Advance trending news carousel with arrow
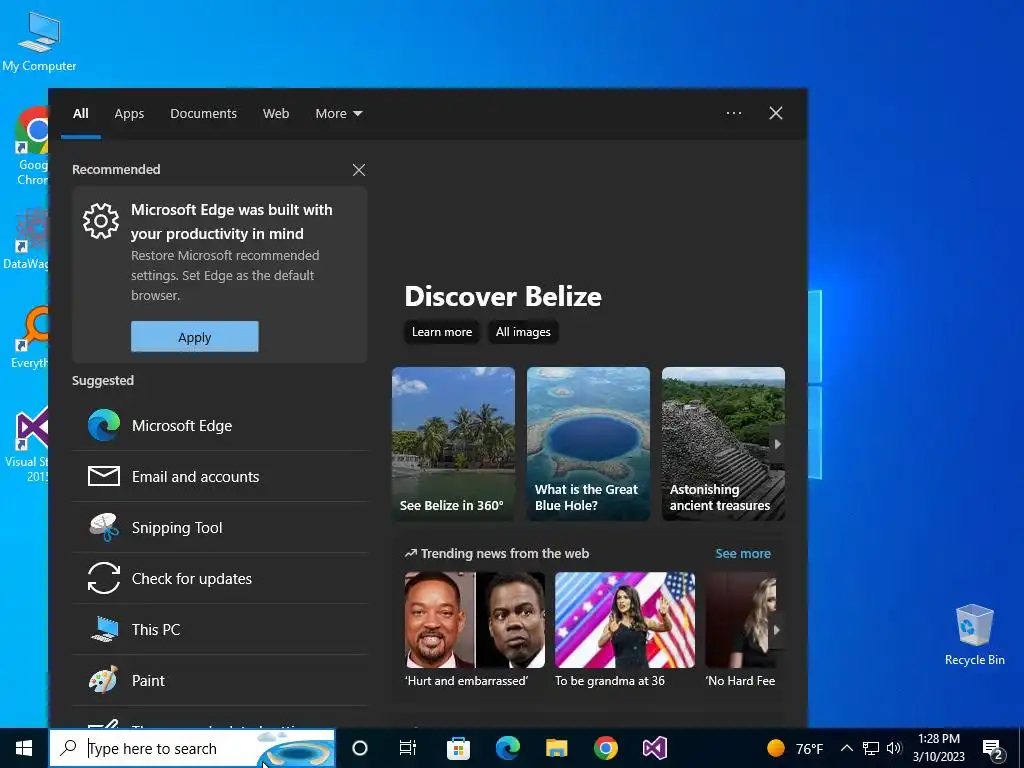Viewport: 1024px width, 768px height. 776,630
